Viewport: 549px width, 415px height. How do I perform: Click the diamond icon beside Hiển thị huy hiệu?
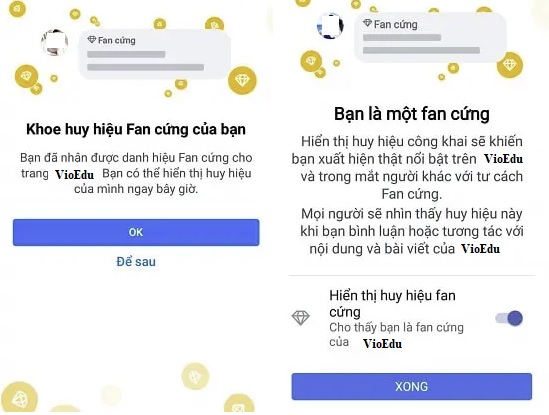300,318
